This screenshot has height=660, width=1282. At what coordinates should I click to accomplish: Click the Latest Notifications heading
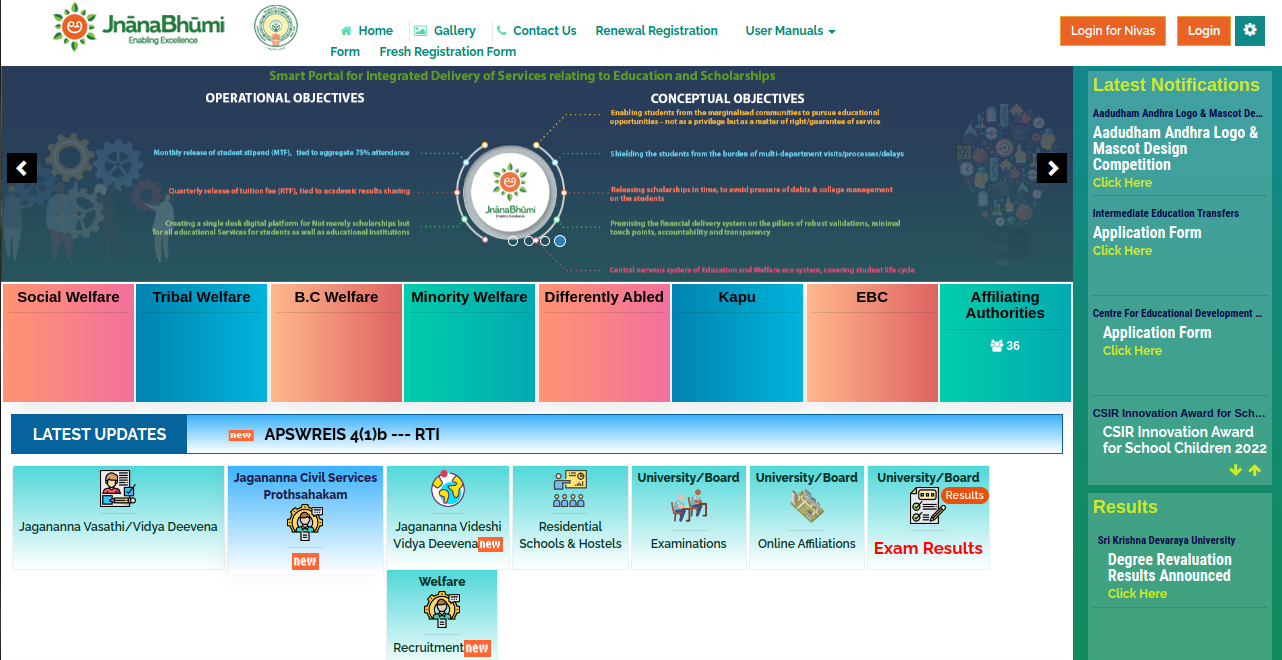(1176, 85)
